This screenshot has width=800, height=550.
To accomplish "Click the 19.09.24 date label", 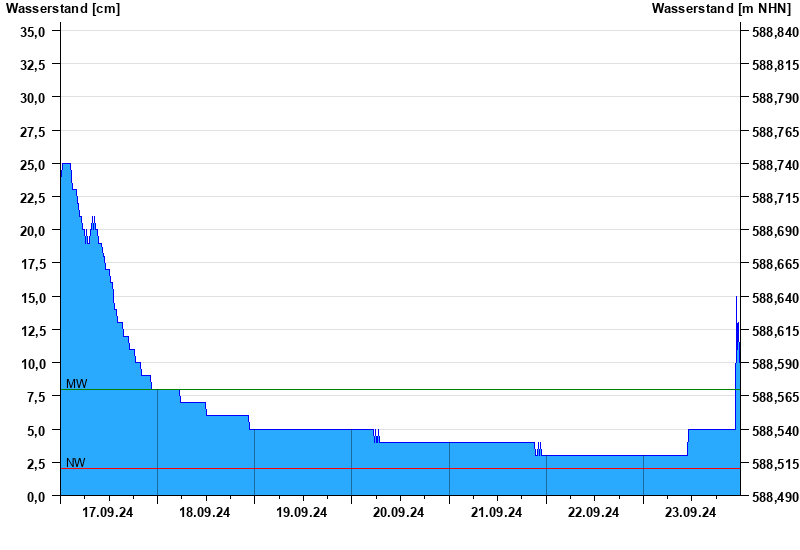I will pyautogui.click(x=302, y=512).
